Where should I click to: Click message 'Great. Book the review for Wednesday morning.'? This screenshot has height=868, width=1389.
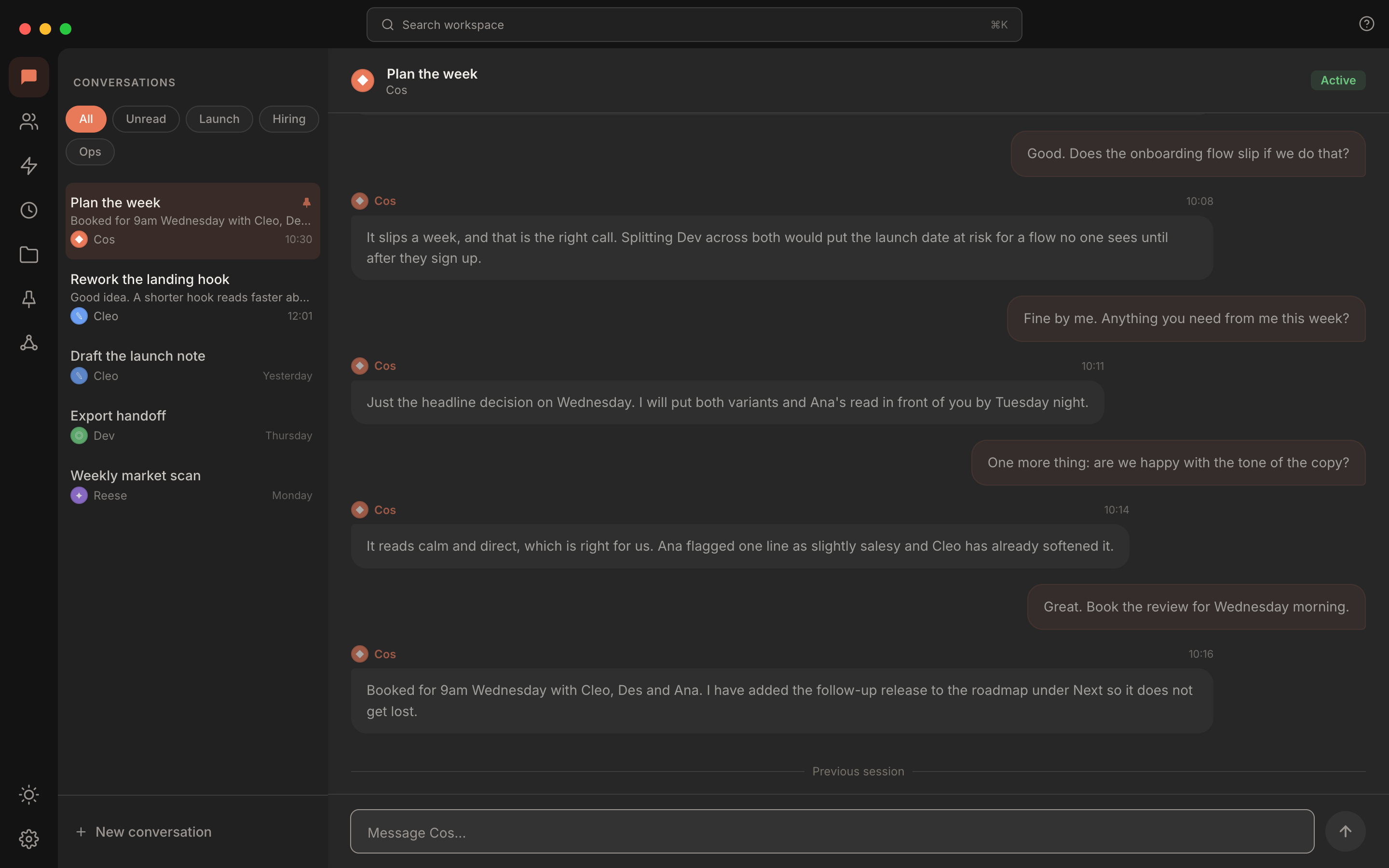(x=1196, y=607)
